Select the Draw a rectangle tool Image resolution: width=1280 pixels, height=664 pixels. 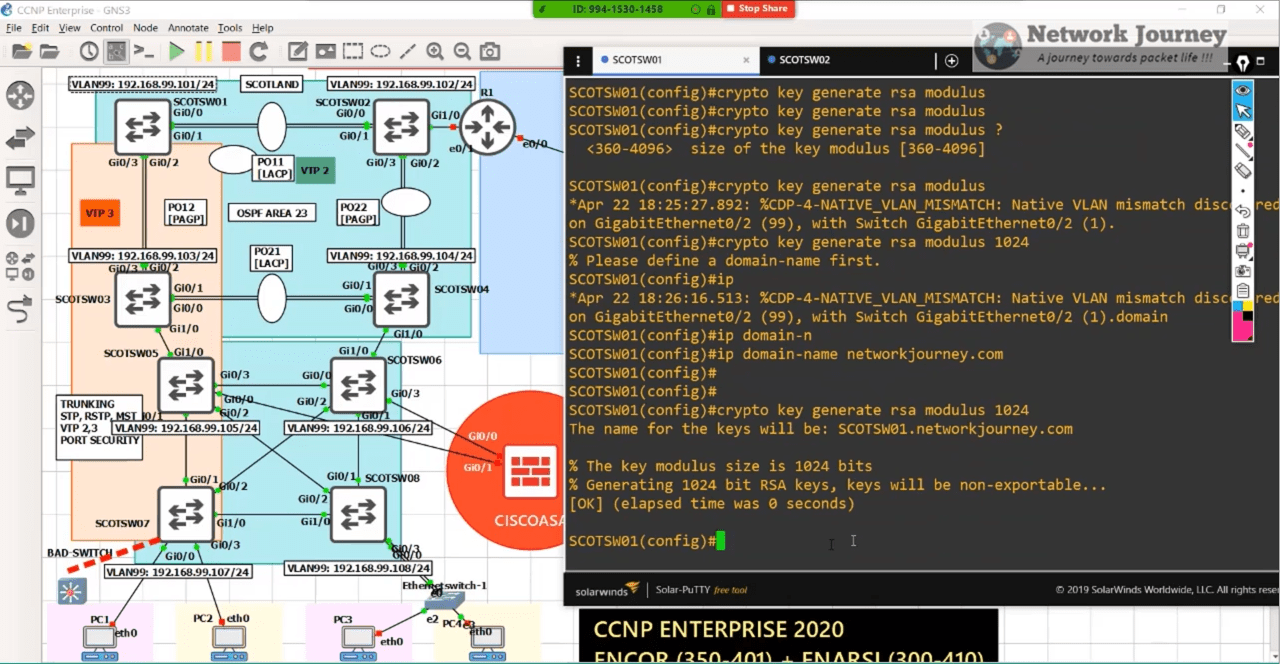click(353, 51)
